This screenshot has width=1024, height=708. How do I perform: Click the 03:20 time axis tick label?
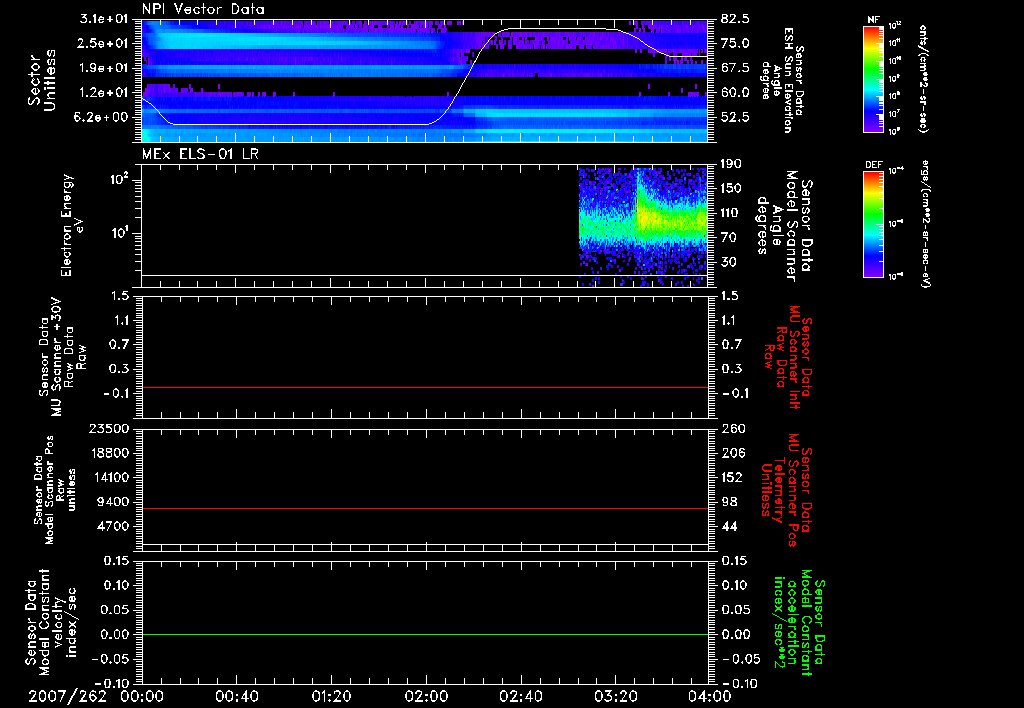(616, 696)
